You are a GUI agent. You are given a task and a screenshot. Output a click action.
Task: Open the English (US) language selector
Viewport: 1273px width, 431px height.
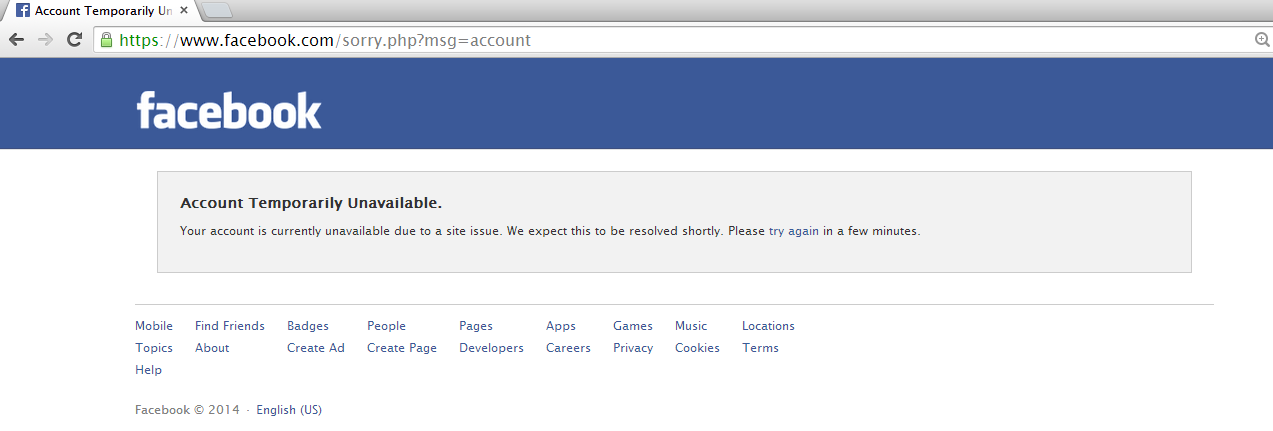(x=289, y=410)
